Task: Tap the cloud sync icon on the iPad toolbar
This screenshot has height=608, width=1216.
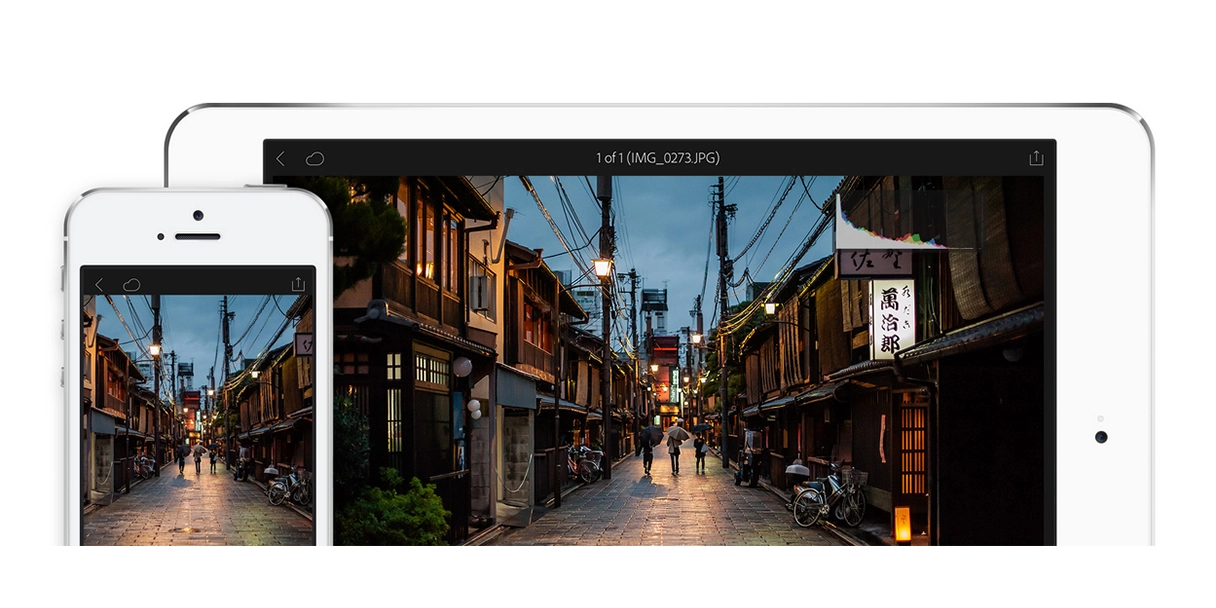Action: point(312,158)
